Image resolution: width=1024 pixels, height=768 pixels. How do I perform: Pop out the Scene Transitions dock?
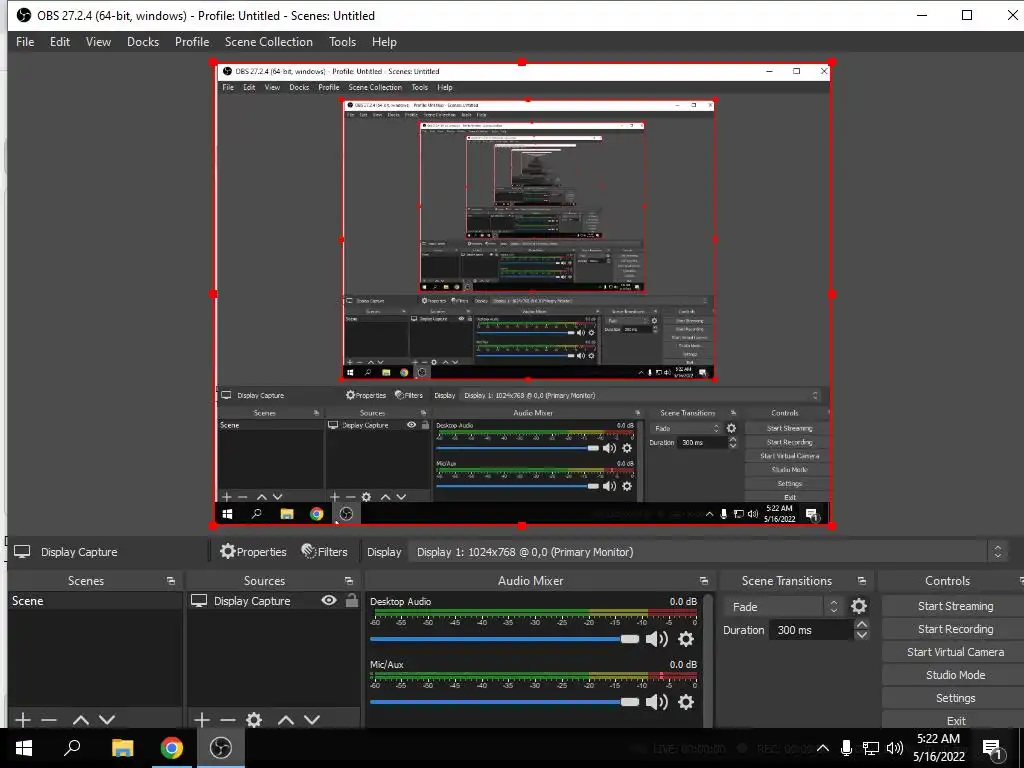pyautogui.click(x=862, y=581)
